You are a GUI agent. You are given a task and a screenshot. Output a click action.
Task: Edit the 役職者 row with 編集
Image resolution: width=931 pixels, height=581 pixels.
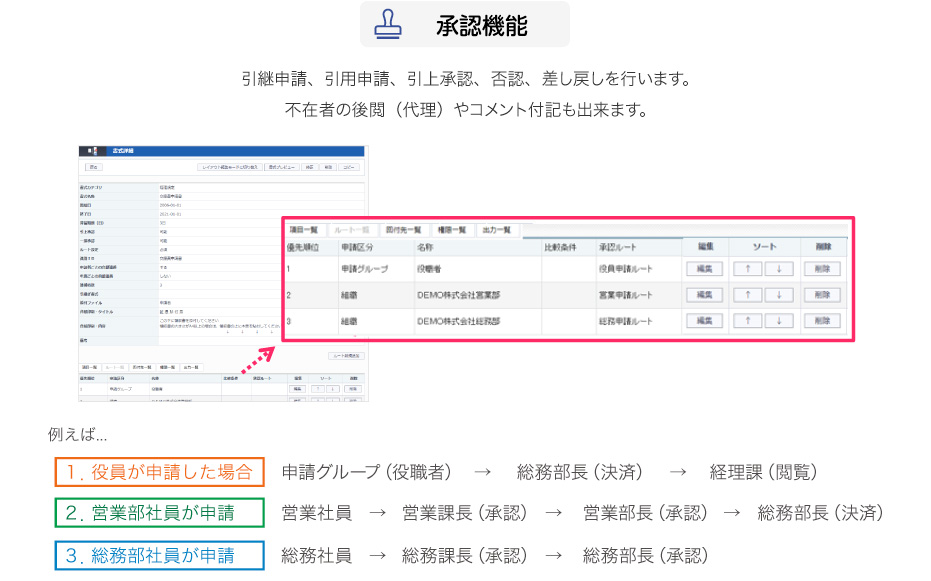click(703, 268)
